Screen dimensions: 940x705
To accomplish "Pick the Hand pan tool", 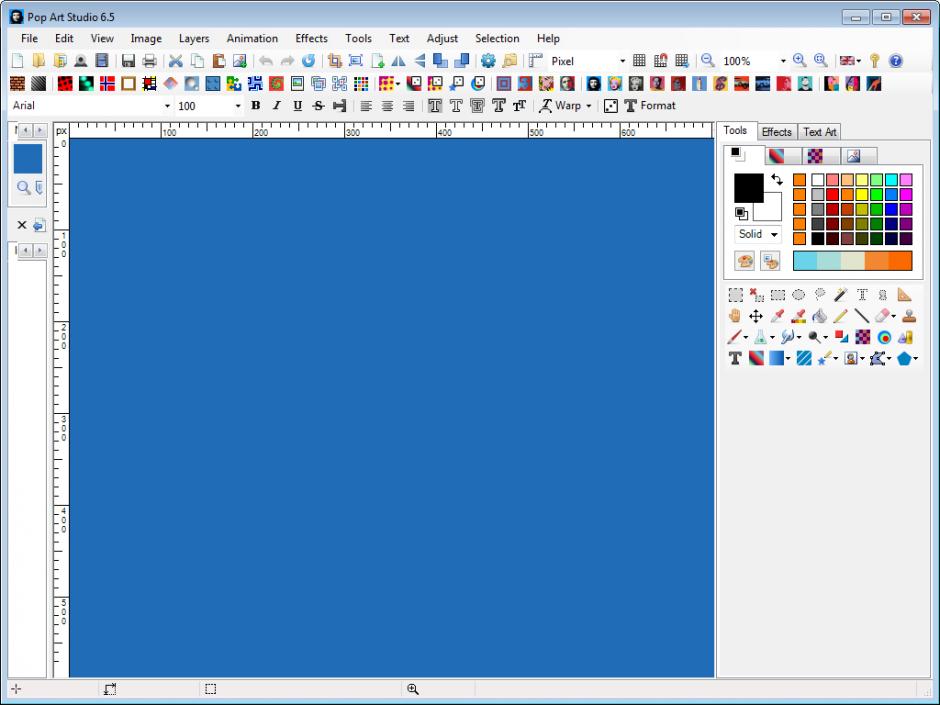I will click(x=735, y=316).
